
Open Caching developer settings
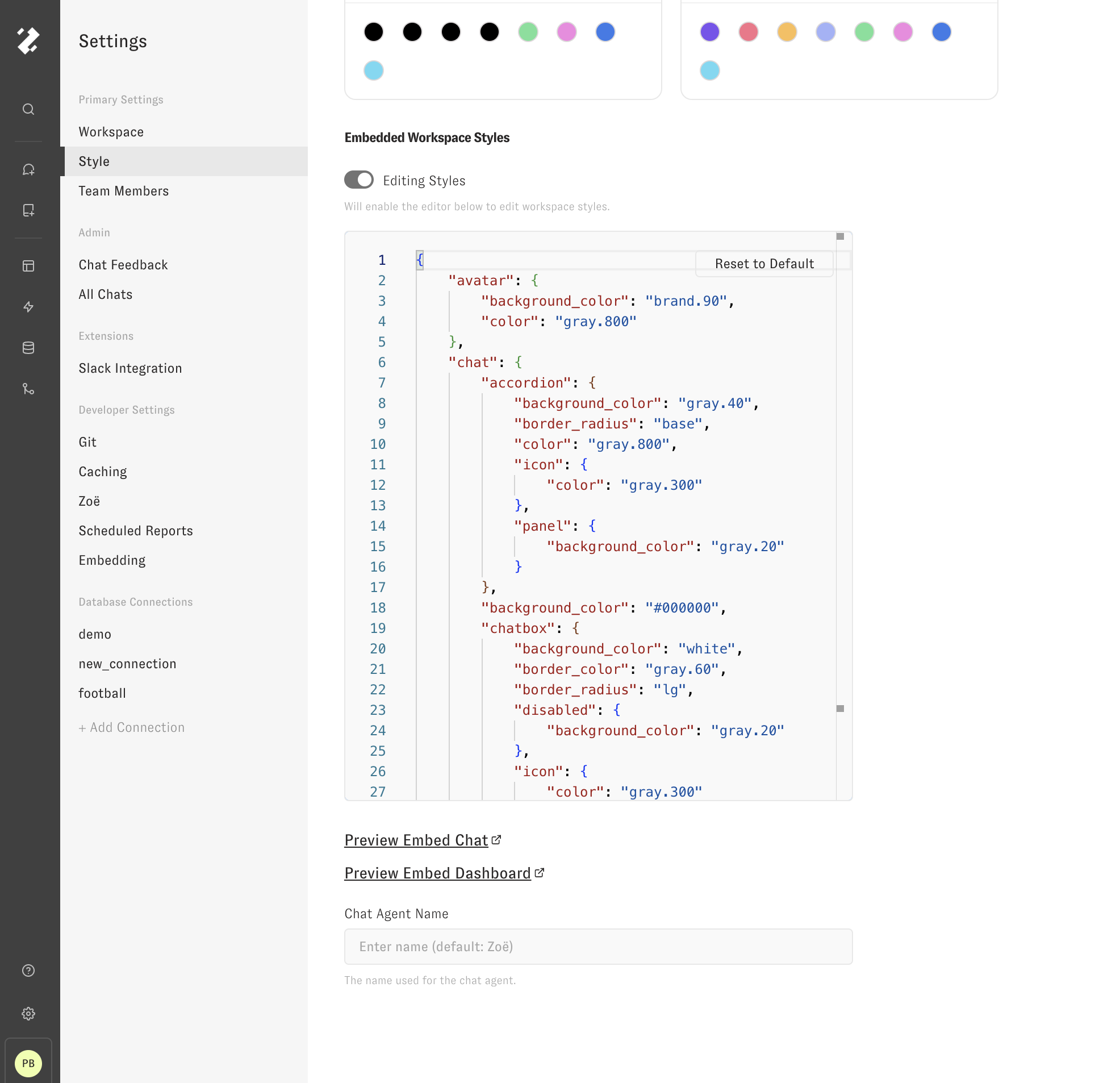(184, 472)
